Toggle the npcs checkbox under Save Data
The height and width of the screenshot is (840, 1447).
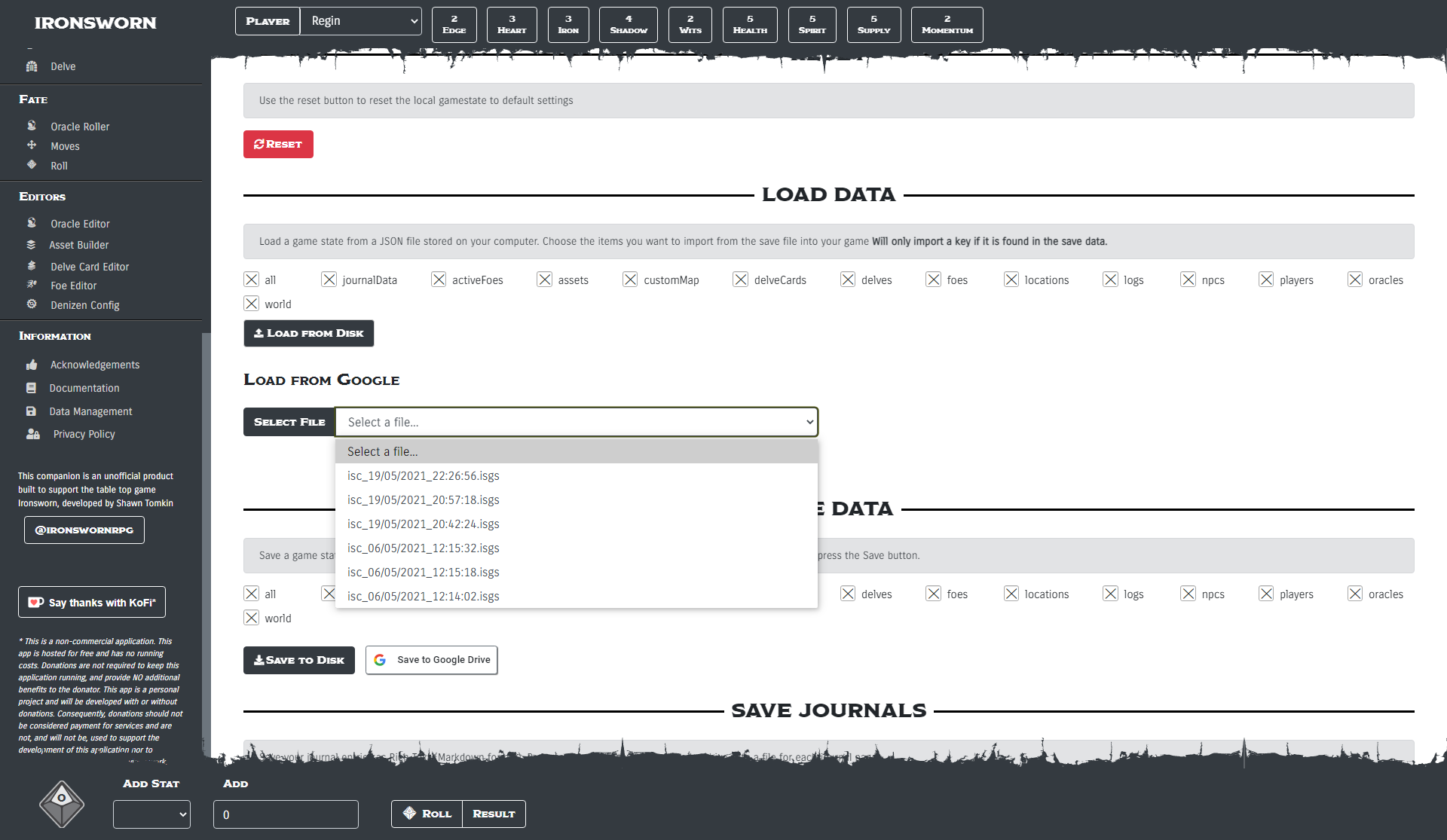coord(1188,594)
